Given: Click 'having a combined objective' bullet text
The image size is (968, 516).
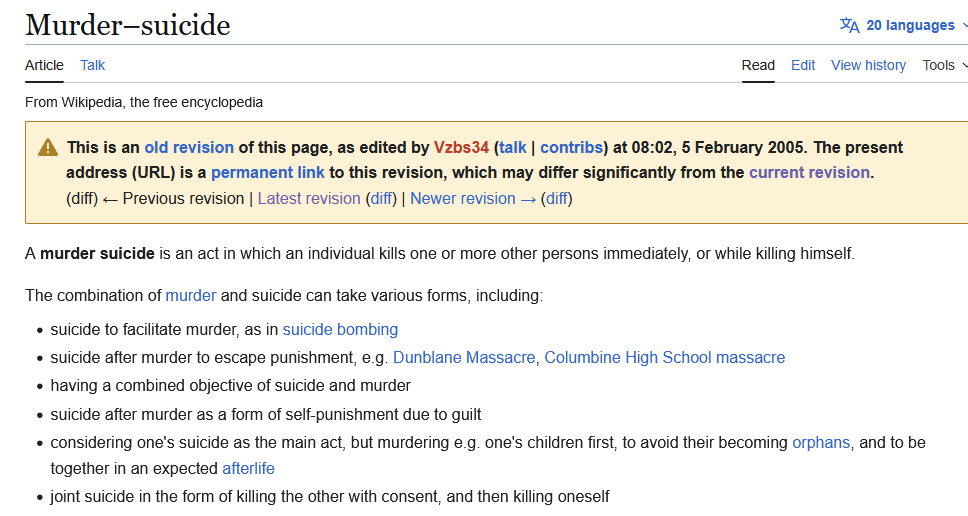Looking at the screenshot, I should (x=230, y=386).
